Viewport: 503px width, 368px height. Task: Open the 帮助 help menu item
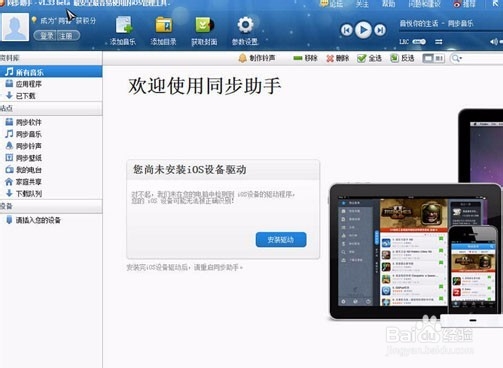pyautogui.click(x=388, y=4)
